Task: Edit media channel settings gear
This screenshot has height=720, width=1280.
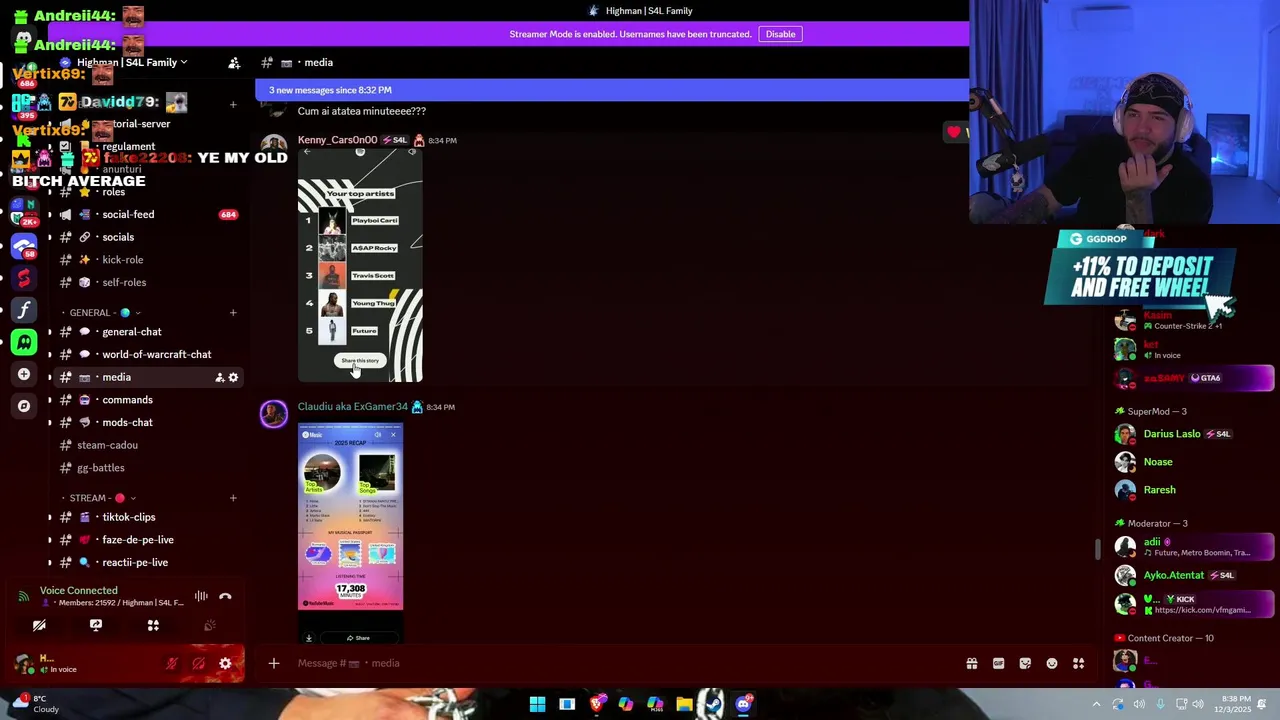Action: point(233,377)
